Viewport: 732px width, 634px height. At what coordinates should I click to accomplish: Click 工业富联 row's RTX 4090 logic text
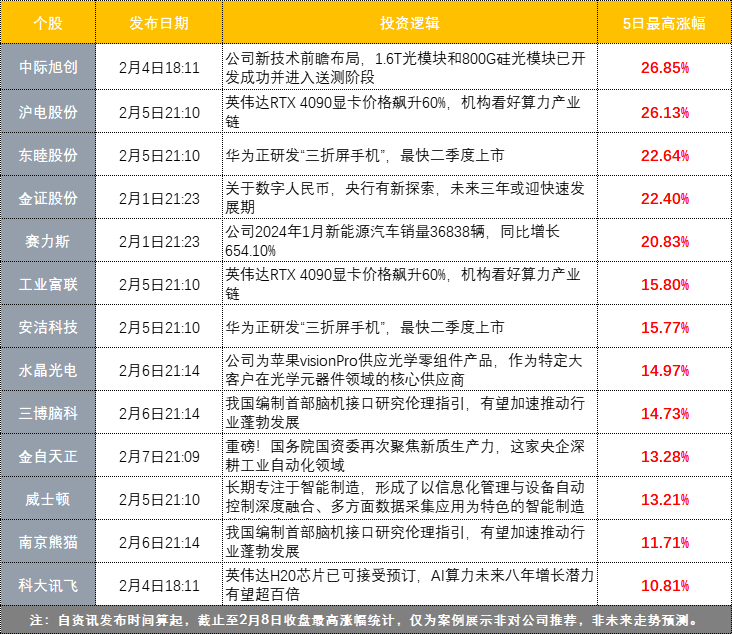[403, 284]
